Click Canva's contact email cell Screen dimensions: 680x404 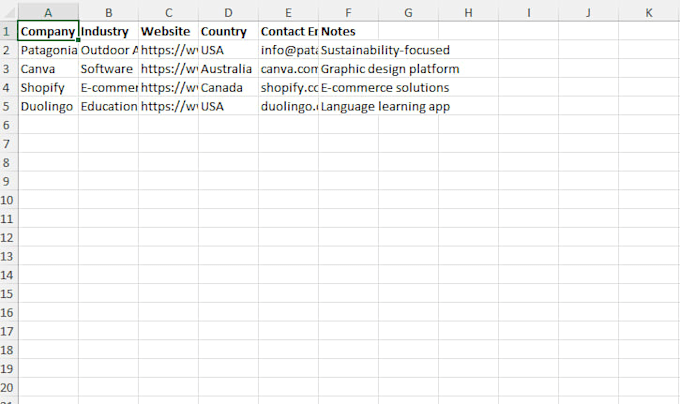288,68
